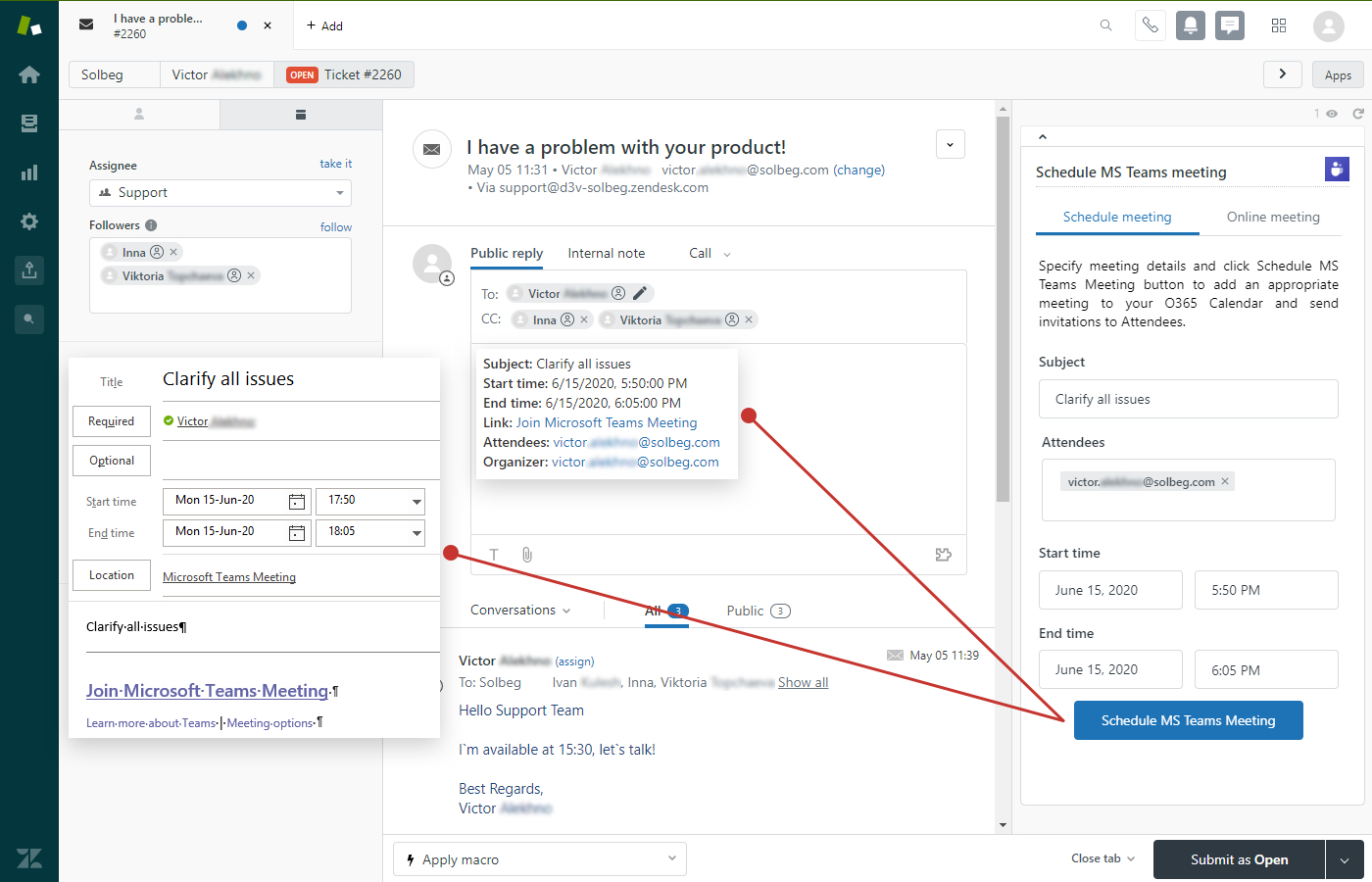
Task: Select the Internal note tab
Action: pos(607,253)
